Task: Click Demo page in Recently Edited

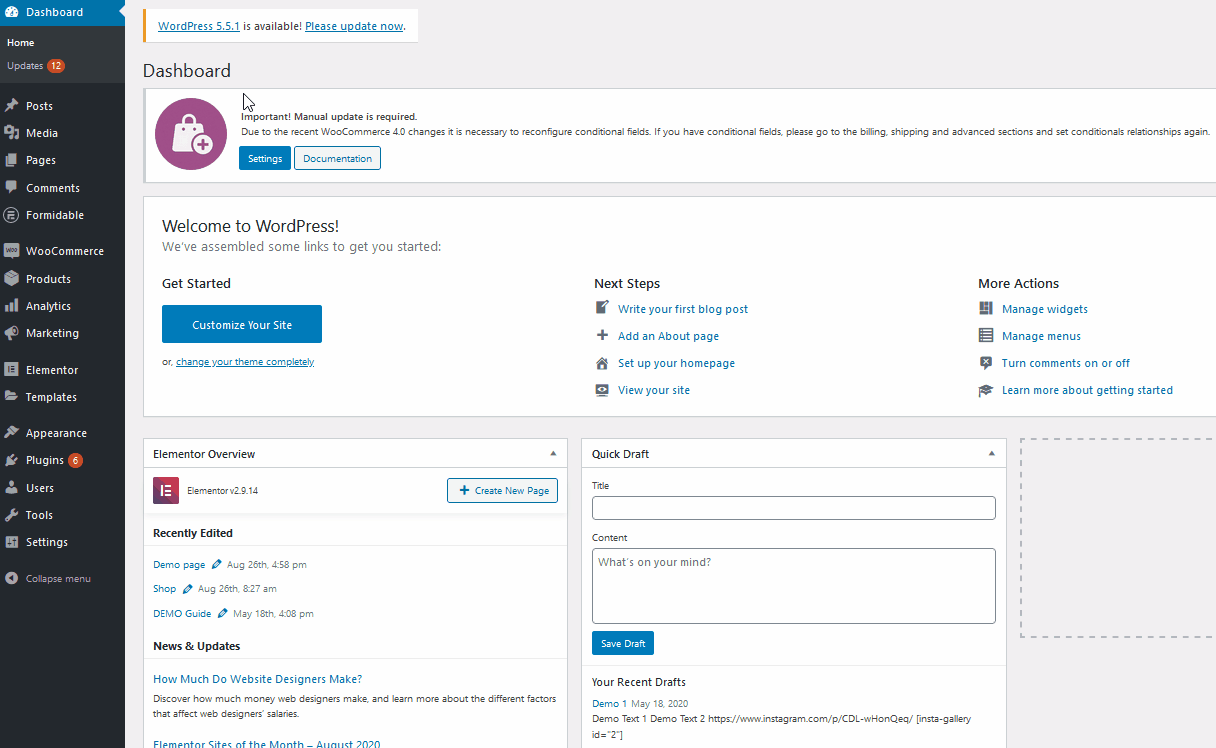Action: pos(179,565)
